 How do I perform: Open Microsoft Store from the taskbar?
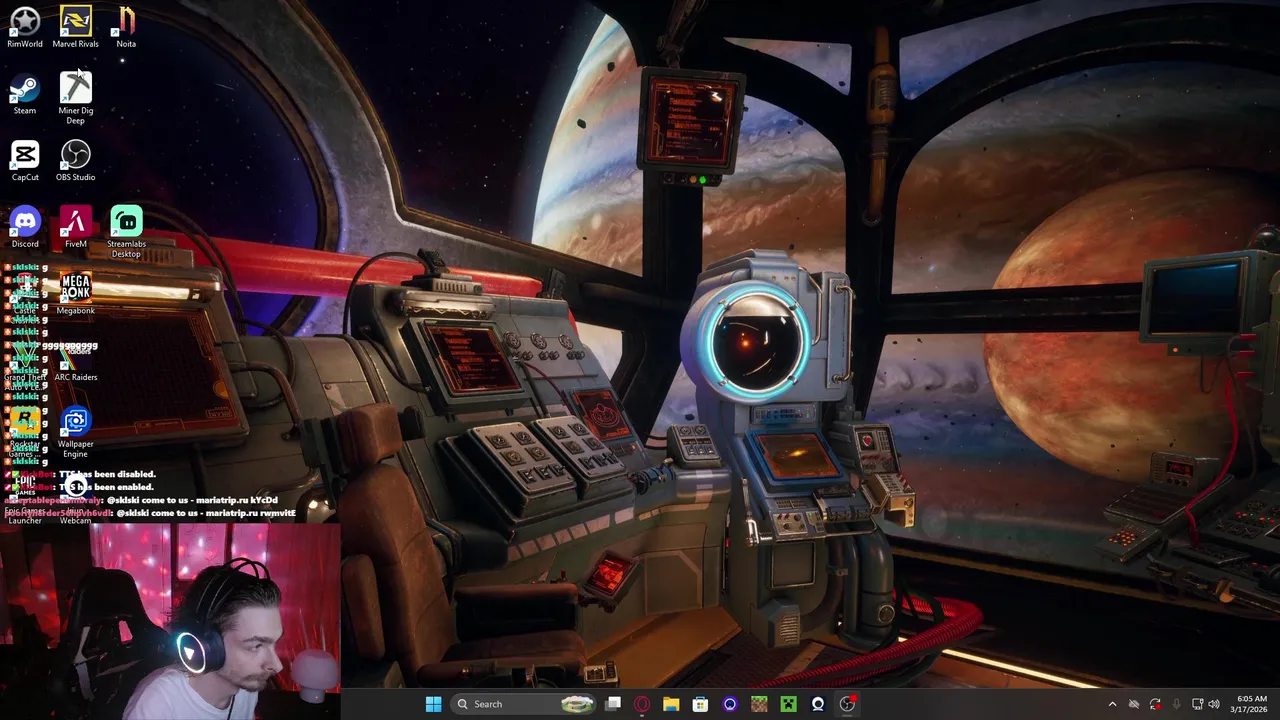click(700, 704)
